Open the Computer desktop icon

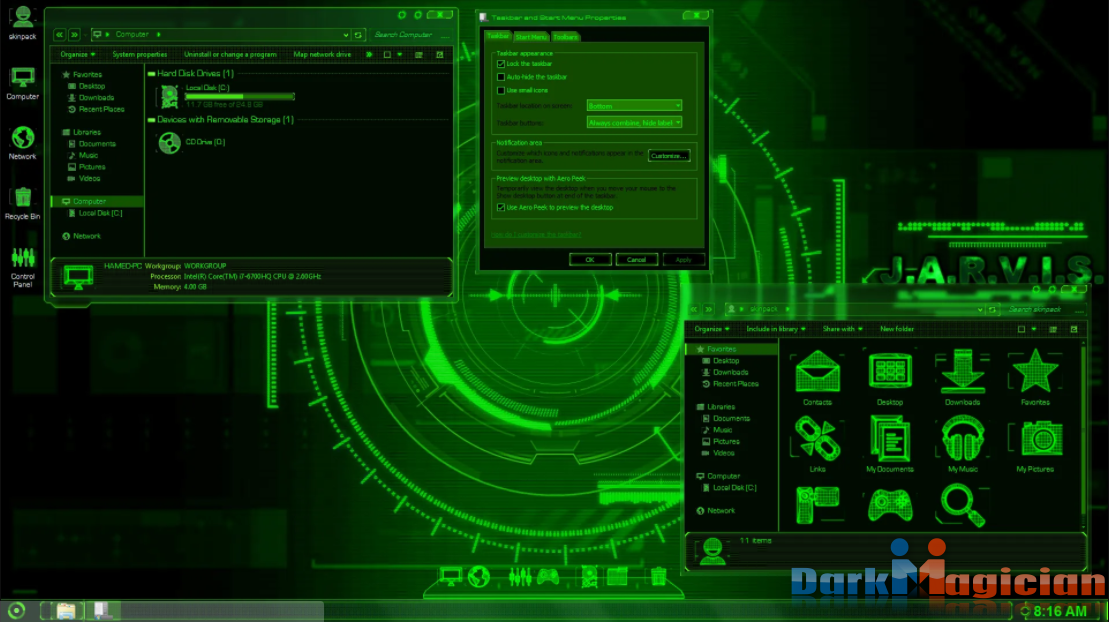(x=23, y=83)
